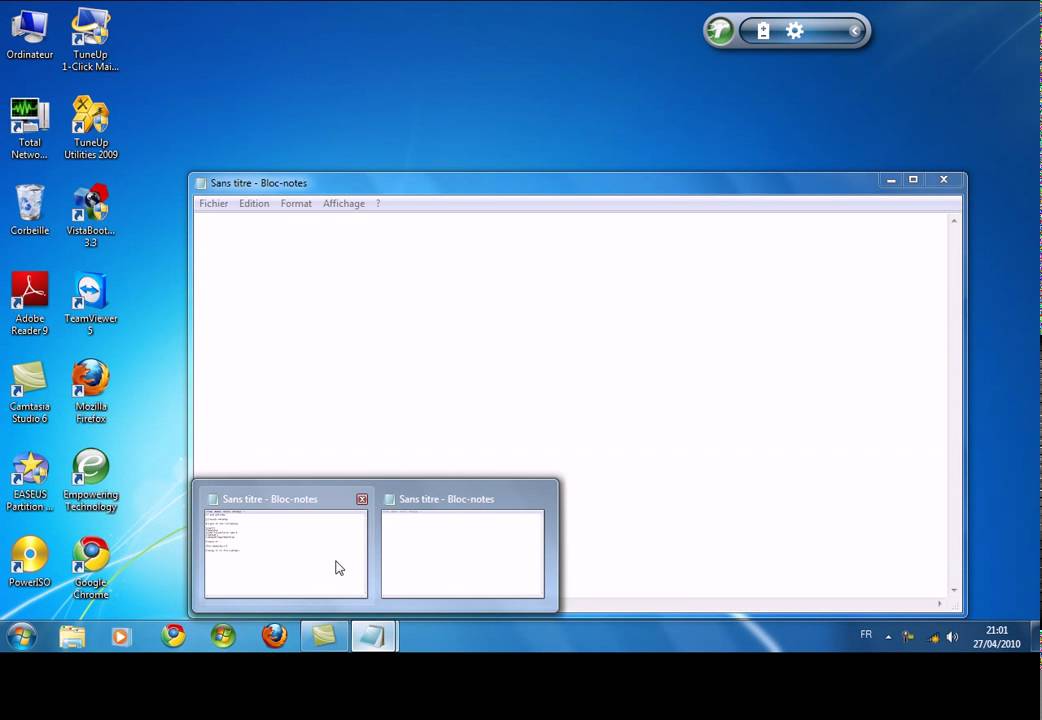The width and height of the screenshot is (1042, 720).
Task: Click Notepad scrollbar down arrow
Action: point(954,590)
